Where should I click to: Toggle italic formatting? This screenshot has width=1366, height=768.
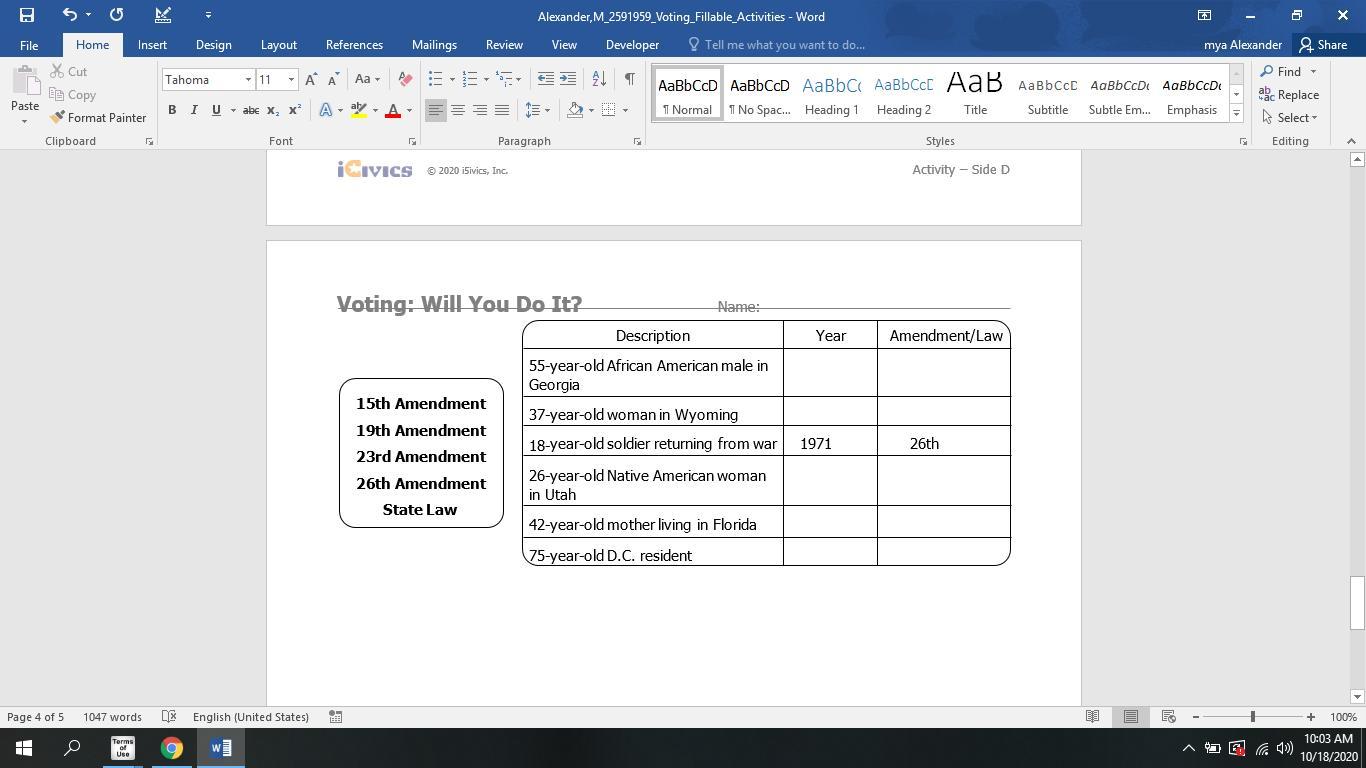pos(194,110)
